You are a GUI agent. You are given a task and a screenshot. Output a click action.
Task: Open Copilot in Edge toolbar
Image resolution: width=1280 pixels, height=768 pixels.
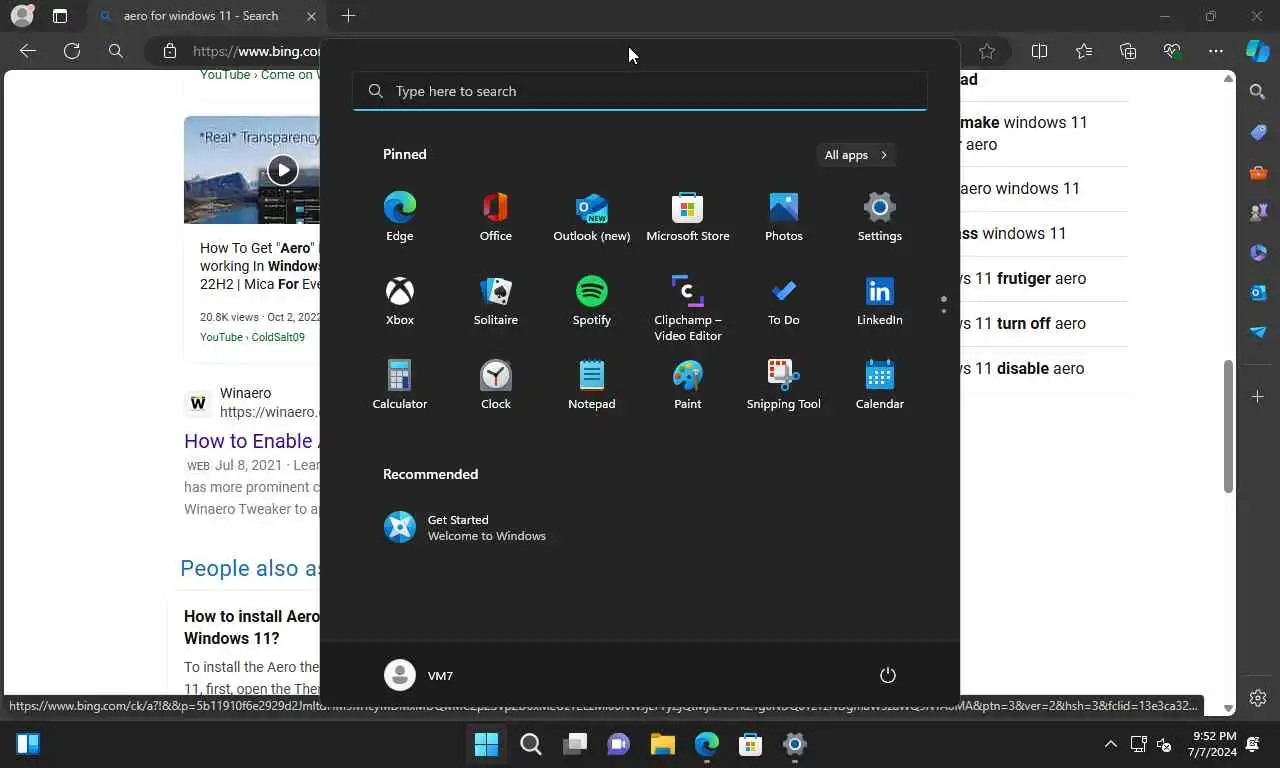tap(1258, 51)
